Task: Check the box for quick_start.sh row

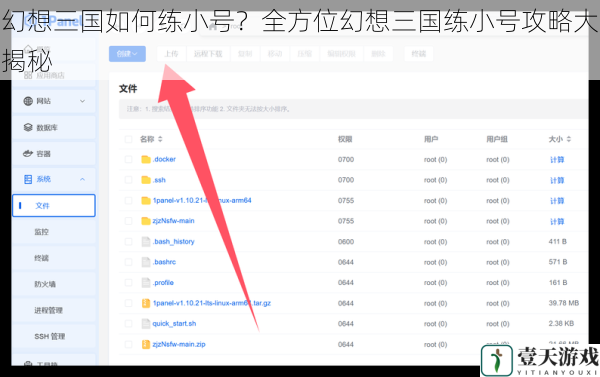Action: pos(129,324)
